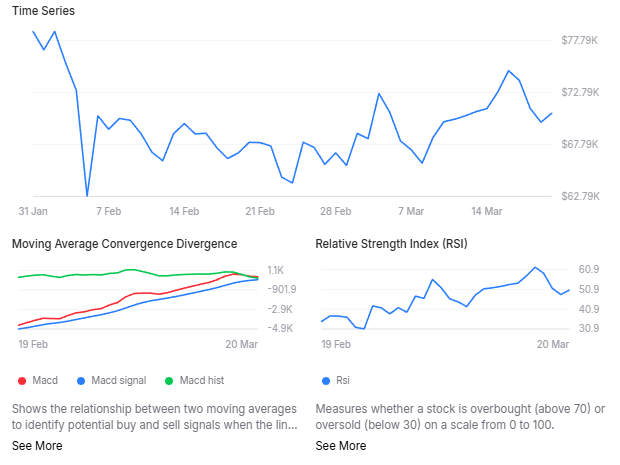Click the $77.79K price axis label
This screenshot has height=465, width=620.
(x=579, y=40)
